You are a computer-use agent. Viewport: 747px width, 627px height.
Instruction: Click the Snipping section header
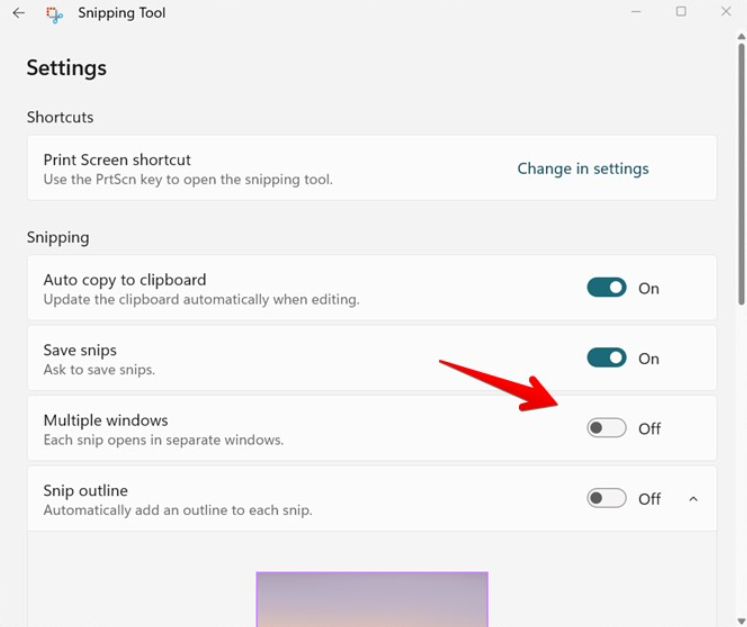pyautogui.click(x=58, y=237)
